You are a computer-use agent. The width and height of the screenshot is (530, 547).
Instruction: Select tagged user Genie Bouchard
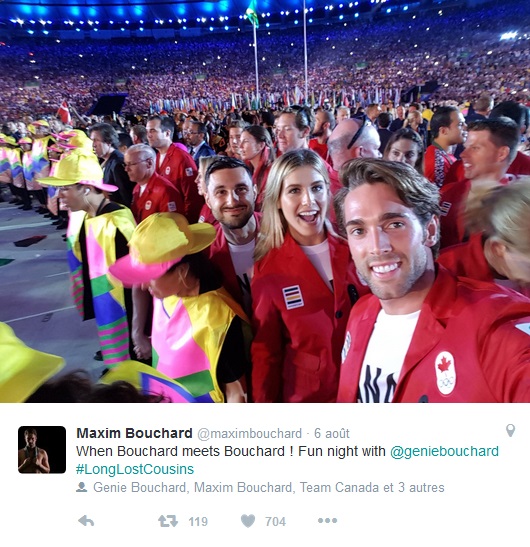[139, 487]
